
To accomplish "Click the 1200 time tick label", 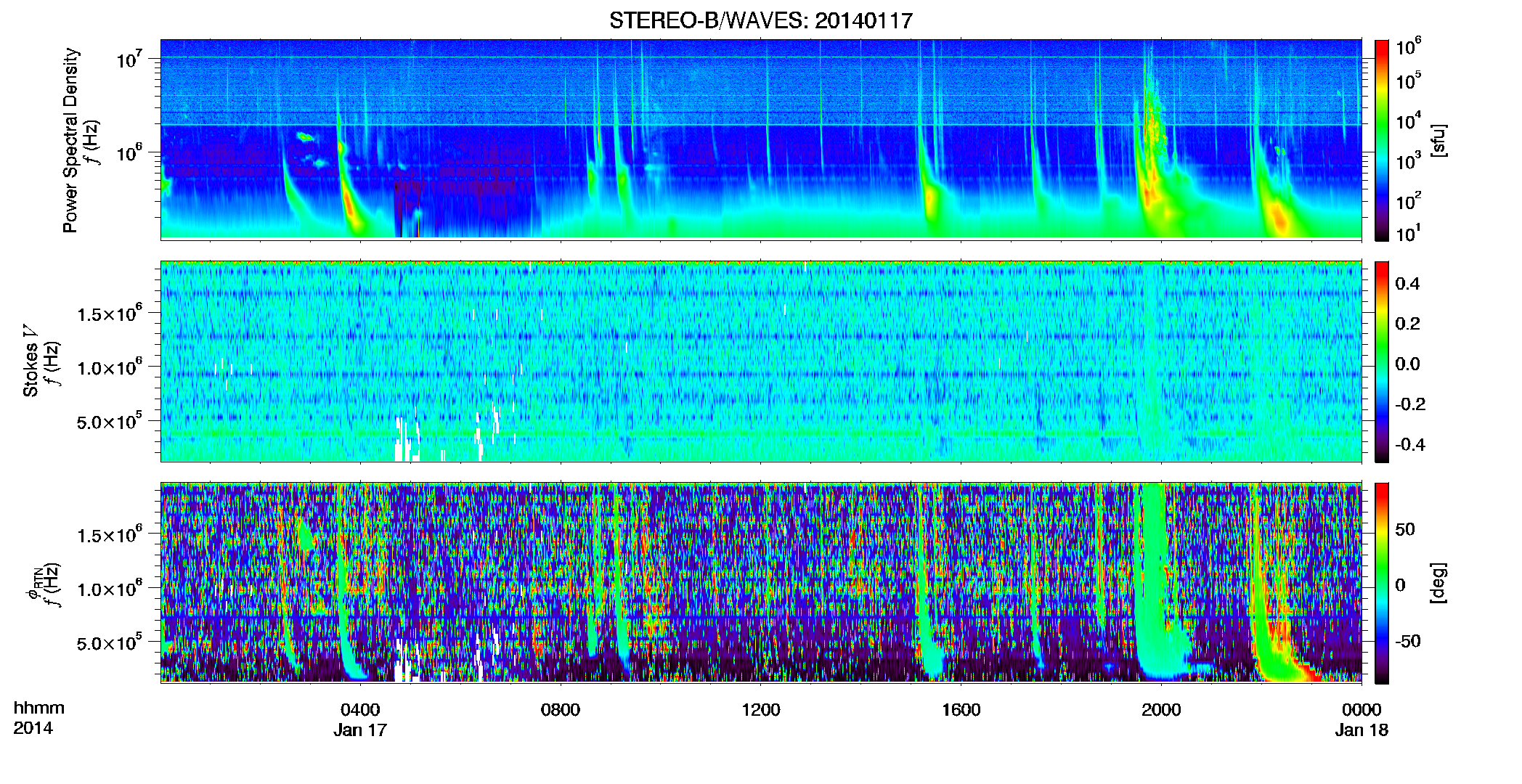I will 761,709.
